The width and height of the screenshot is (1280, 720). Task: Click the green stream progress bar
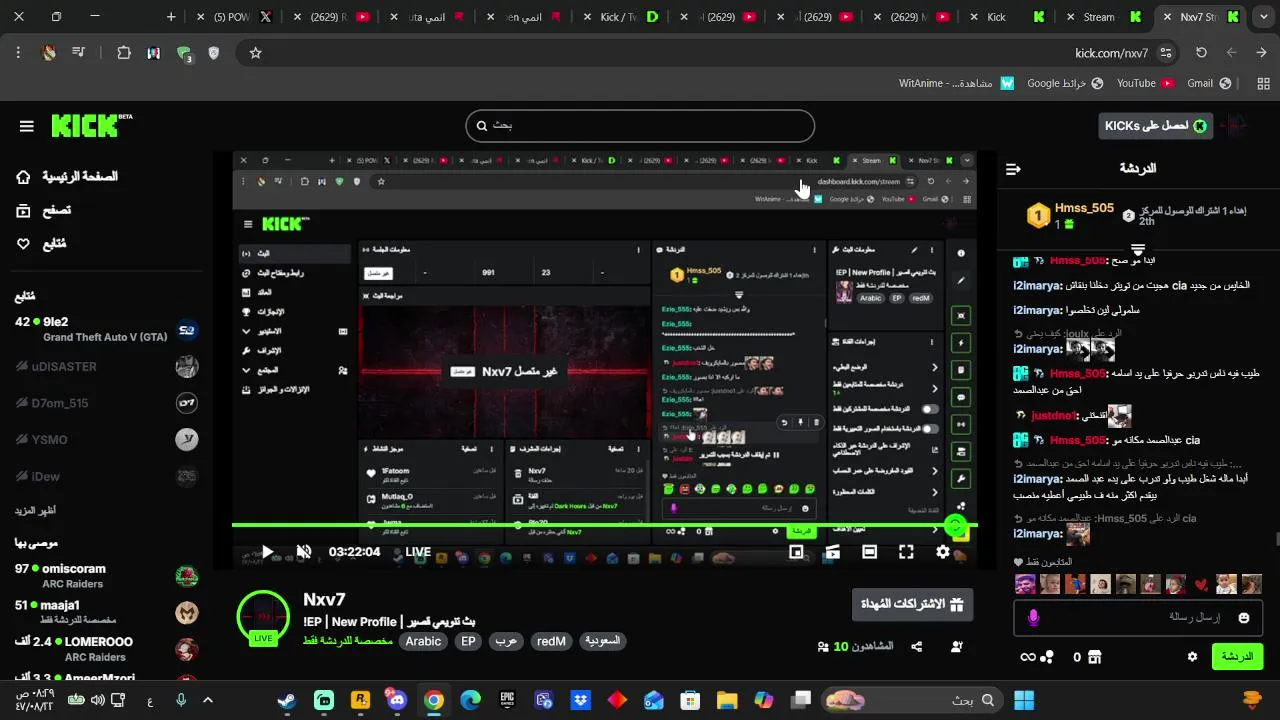pyautogui.click(x=605, y=525)
